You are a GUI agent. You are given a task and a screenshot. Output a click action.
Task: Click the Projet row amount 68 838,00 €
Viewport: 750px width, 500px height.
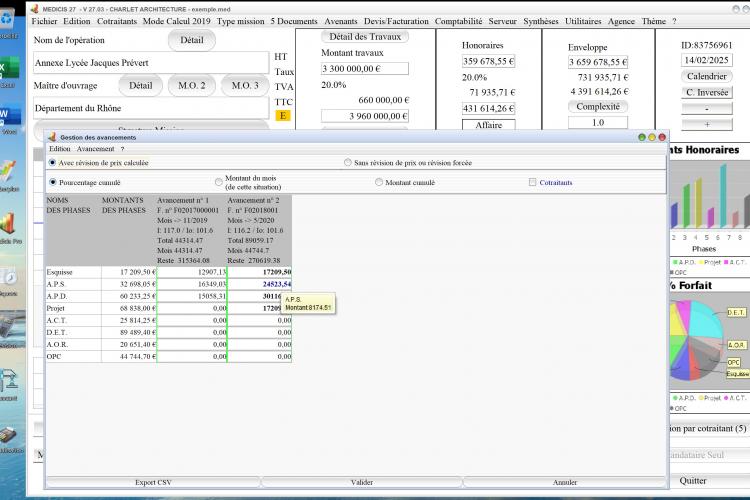click(129, 308)
